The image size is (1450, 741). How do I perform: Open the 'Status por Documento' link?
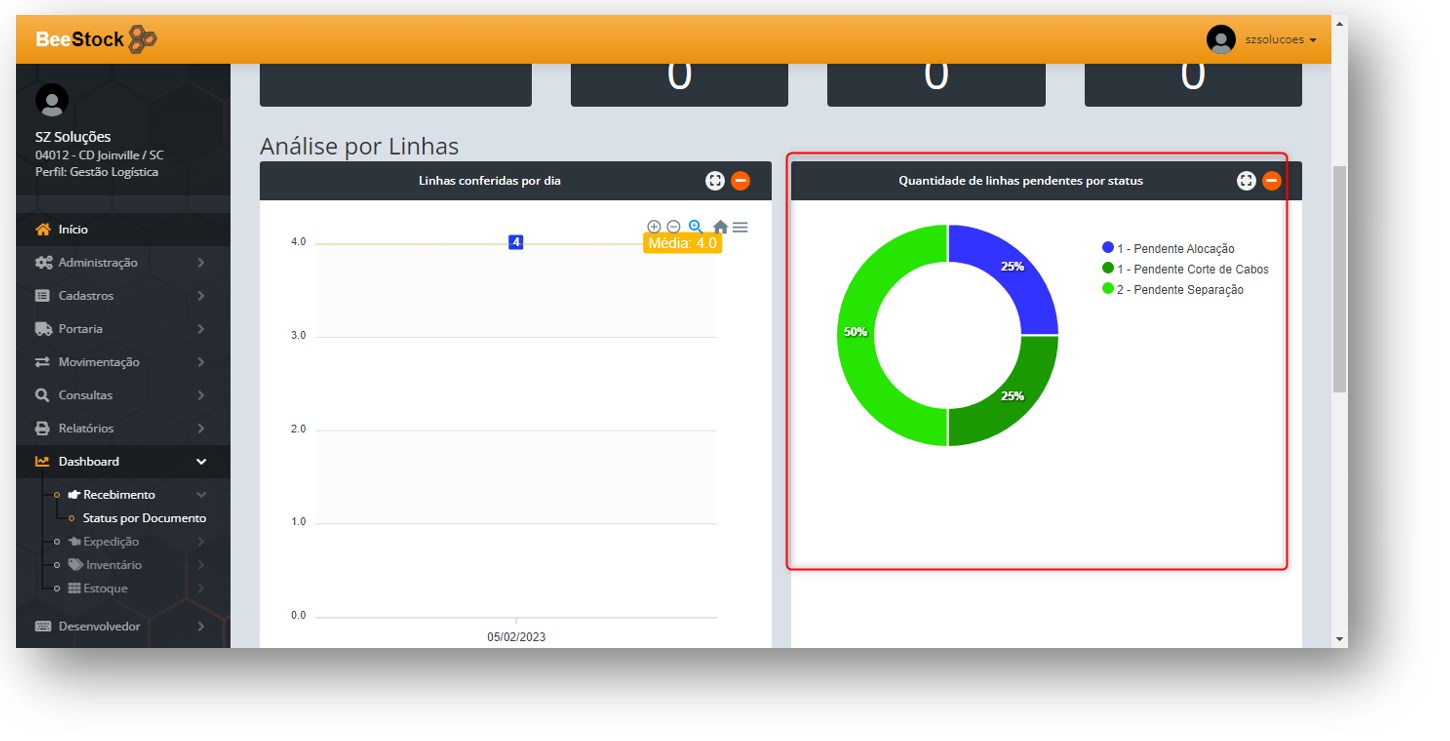(144, 519)
